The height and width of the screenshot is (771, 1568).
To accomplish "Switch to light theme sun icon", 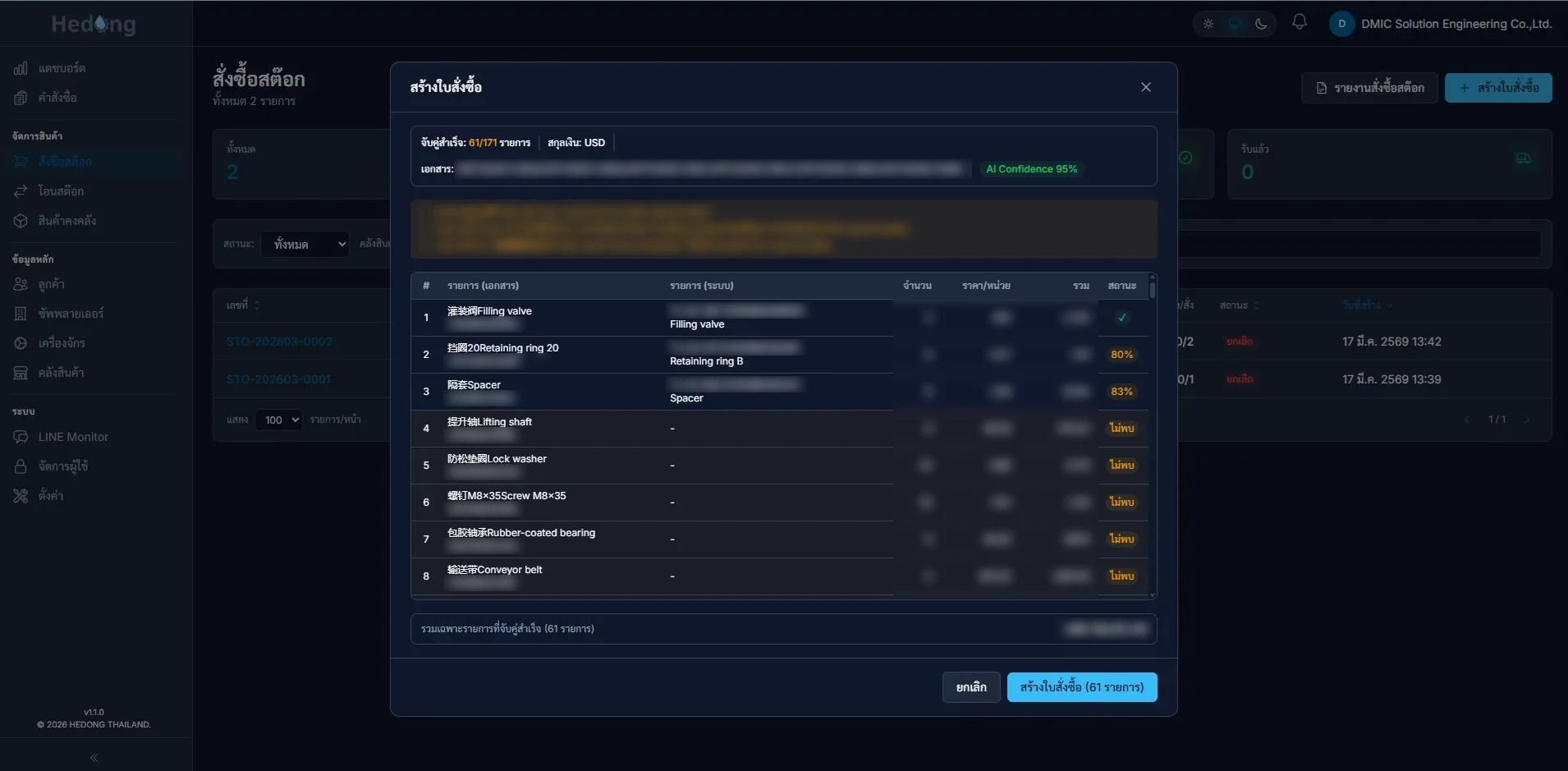I will tap(1208, 24).
